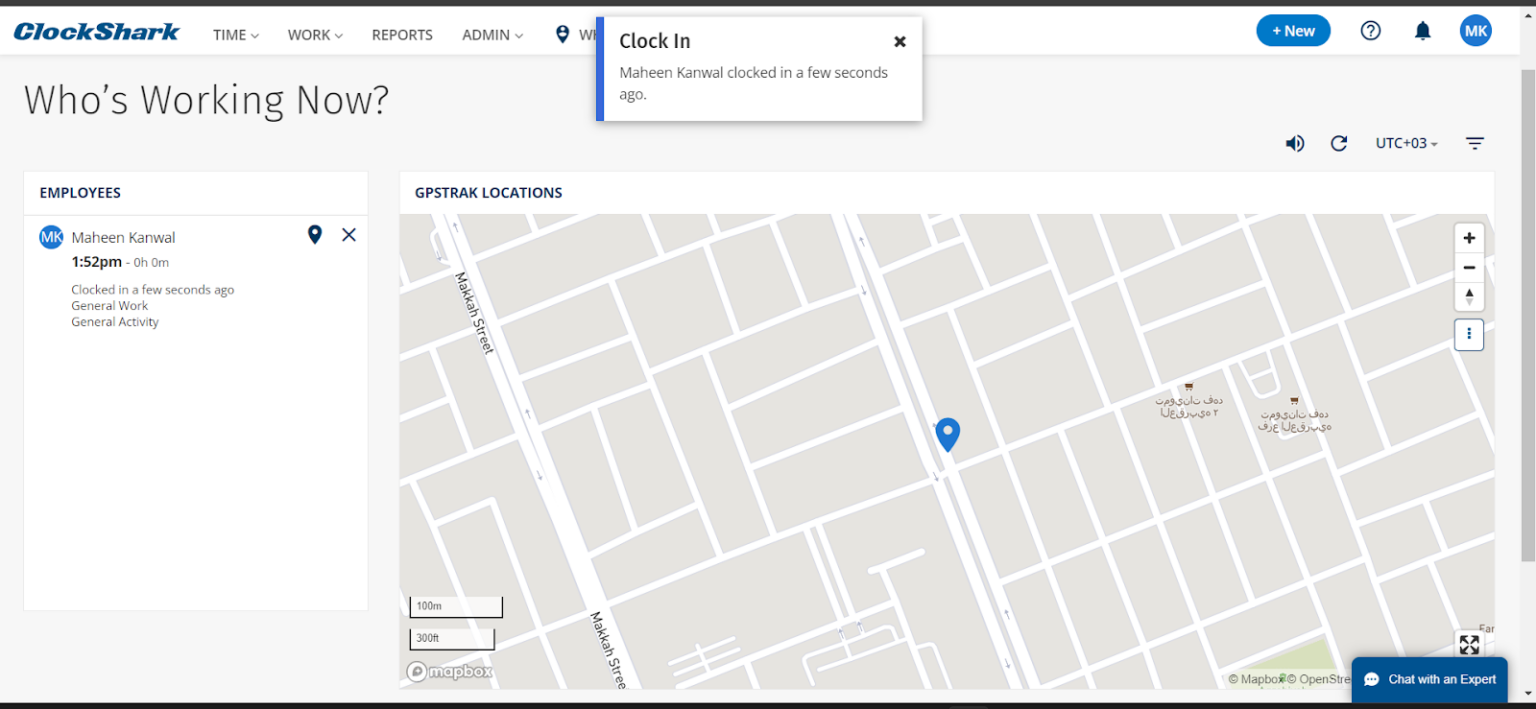Click the notification bell icon
The height and width of the screenshot is (709, 1536).
1422,30
